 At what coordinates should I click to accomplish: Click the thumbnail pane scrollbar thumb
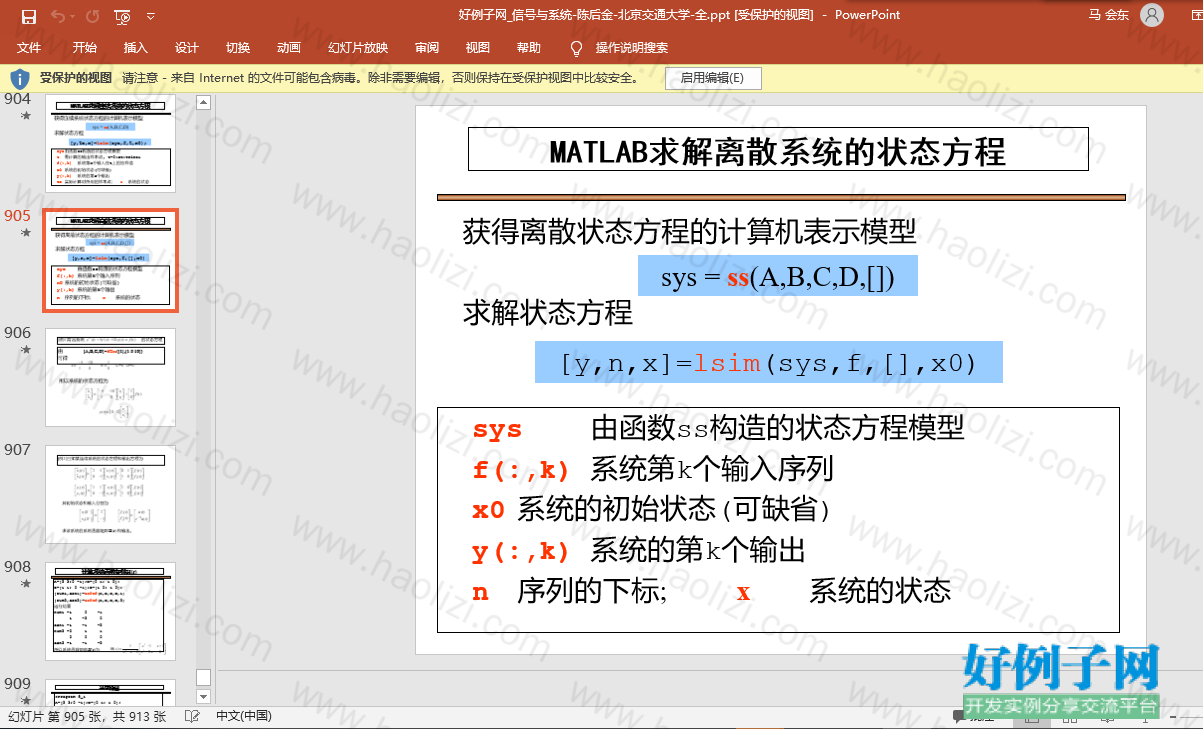pos(204,677)
